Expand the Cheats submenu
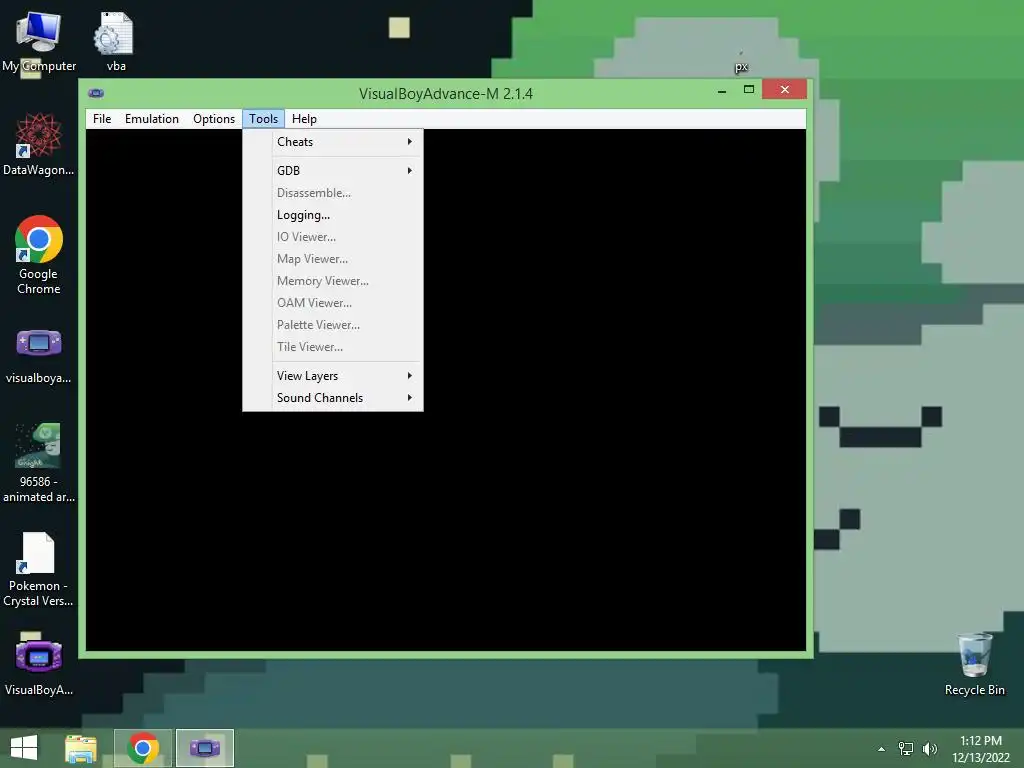This screenshot has height=768, width=1024. coord(333,142)
